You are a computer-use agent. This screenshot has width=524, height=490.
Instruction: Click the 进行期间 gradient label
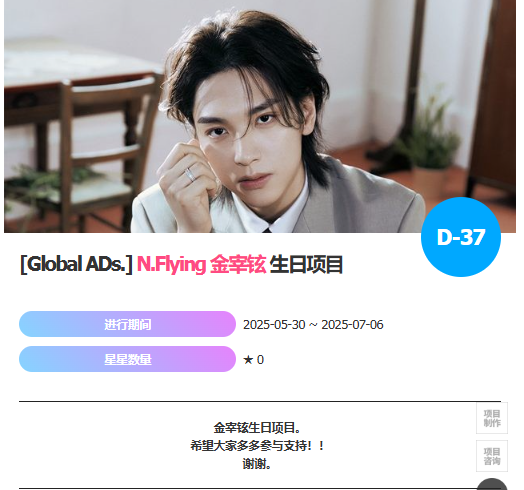pos(127,324)
